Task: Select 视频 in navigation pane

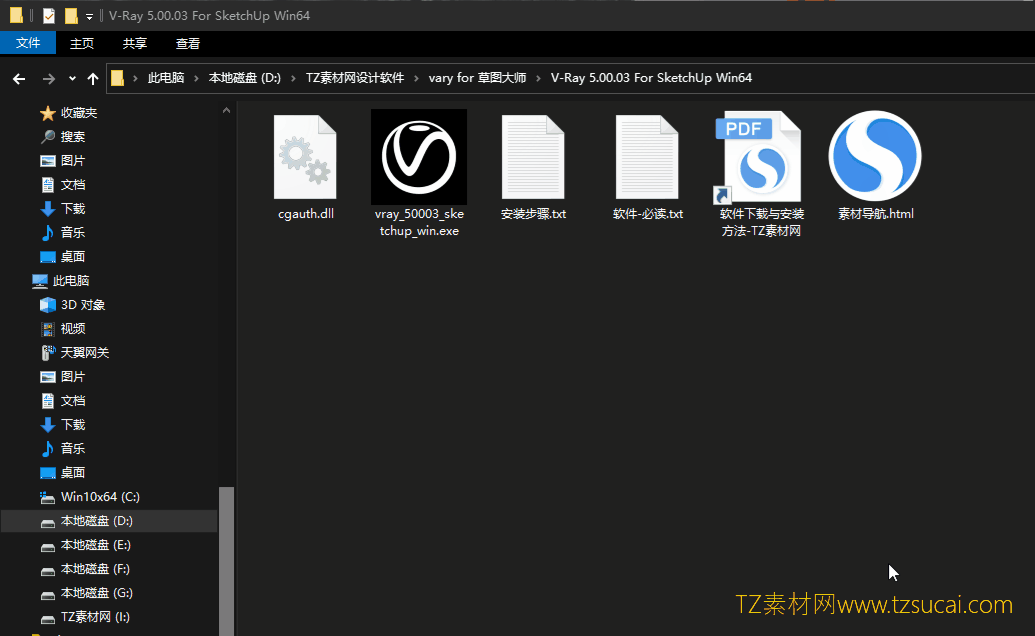Action: 73,329
